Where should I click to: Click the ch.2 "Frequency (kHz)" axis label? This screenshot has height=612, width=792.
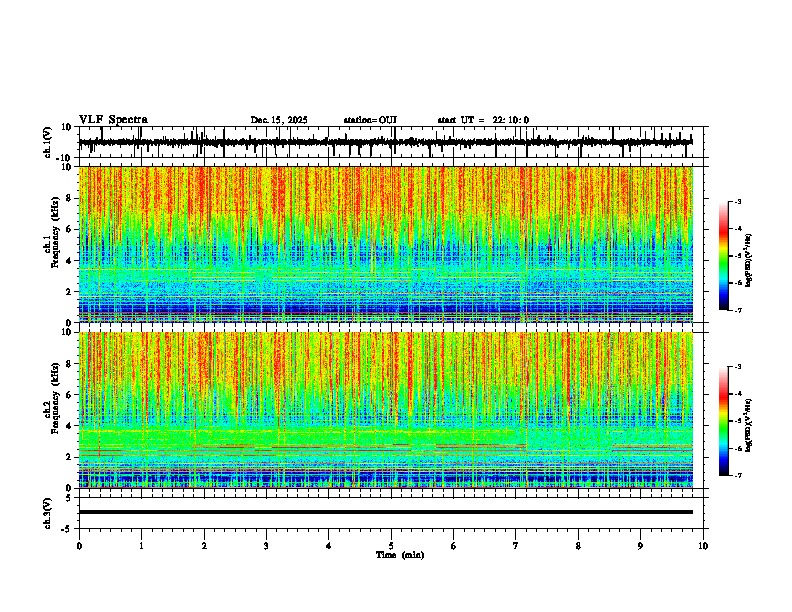pos(55,398)
